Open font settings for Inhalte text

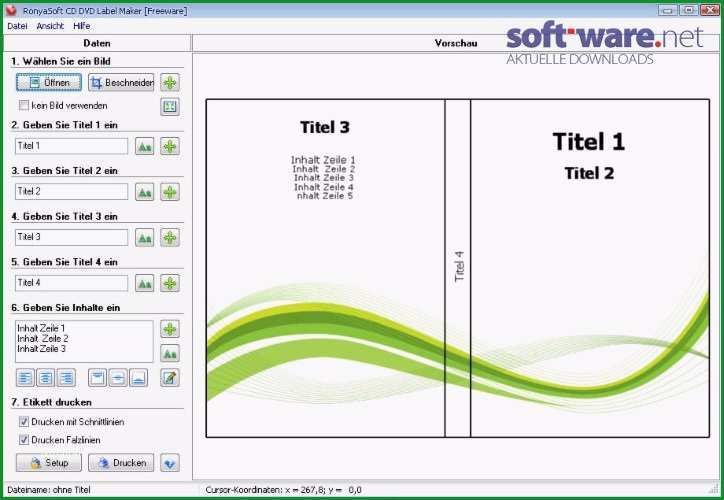coord(170,354)
